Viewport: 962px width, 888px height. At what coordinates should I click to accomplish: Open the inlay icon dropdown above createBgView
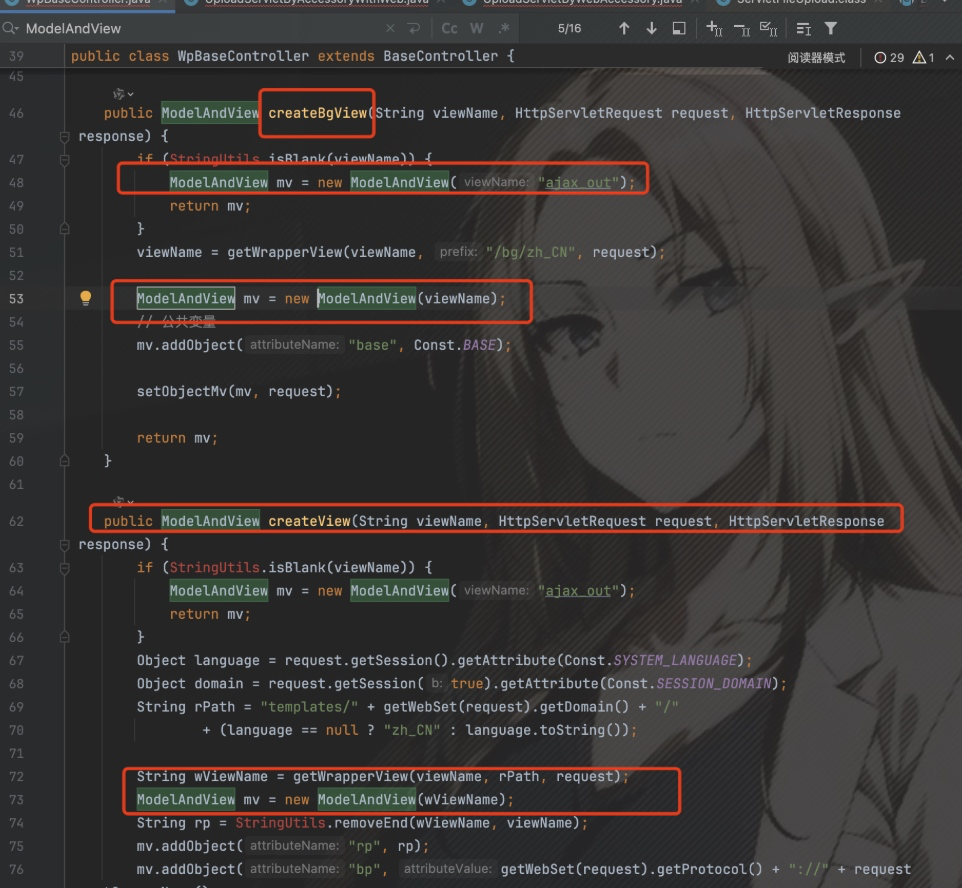coord(123,94)
